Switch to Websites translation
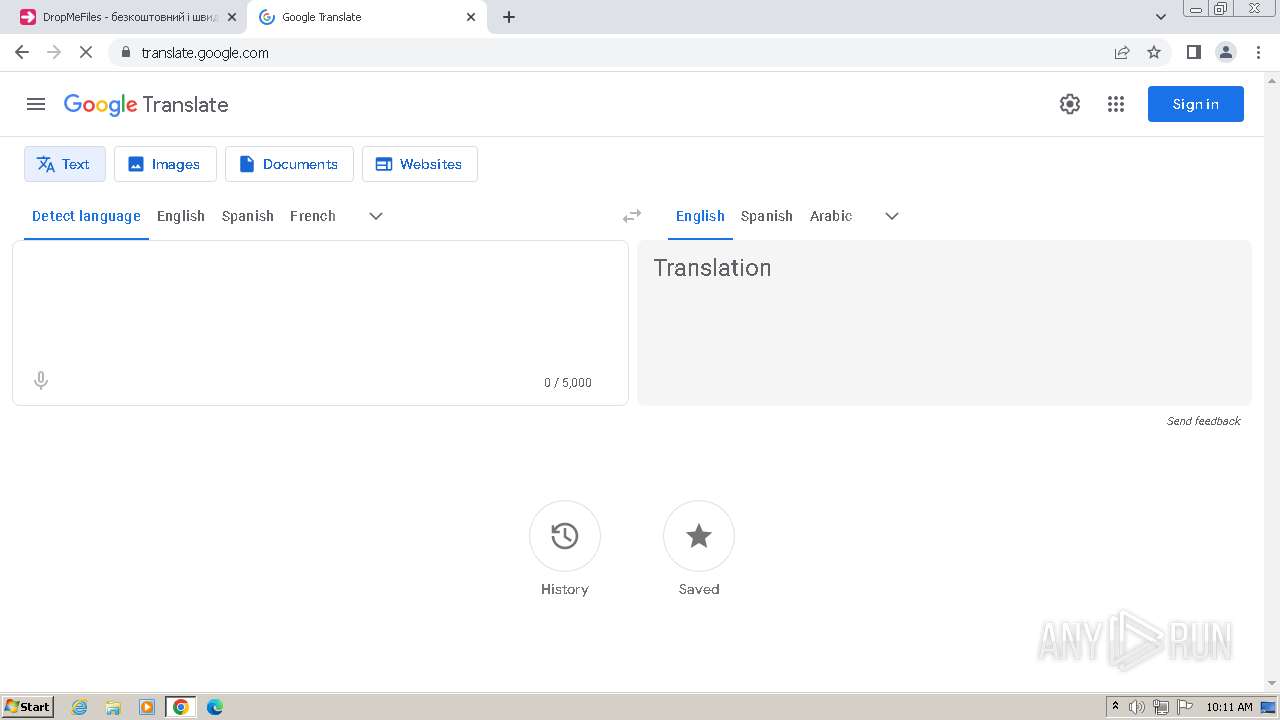 click(x=420, y=164)
